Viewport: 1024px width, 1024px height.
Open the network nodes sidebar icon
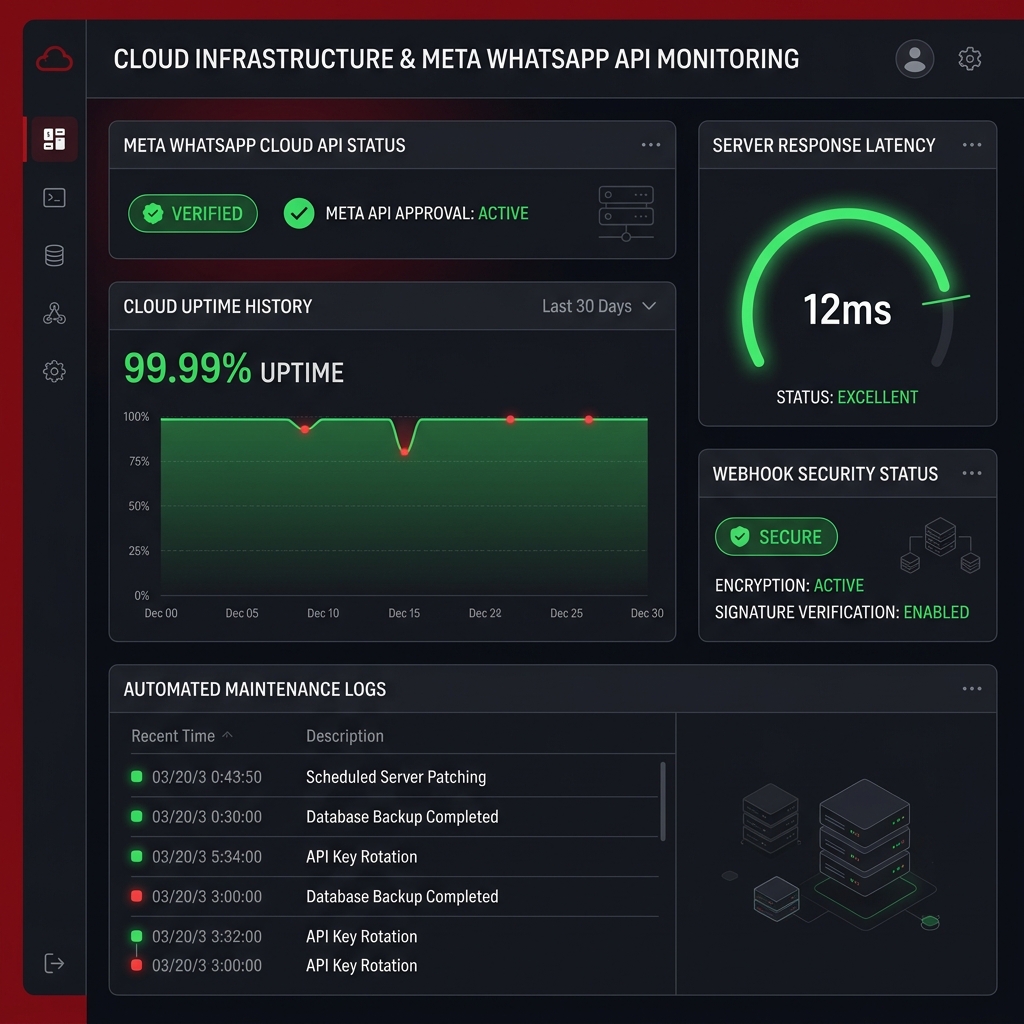(x=54, y=313)
